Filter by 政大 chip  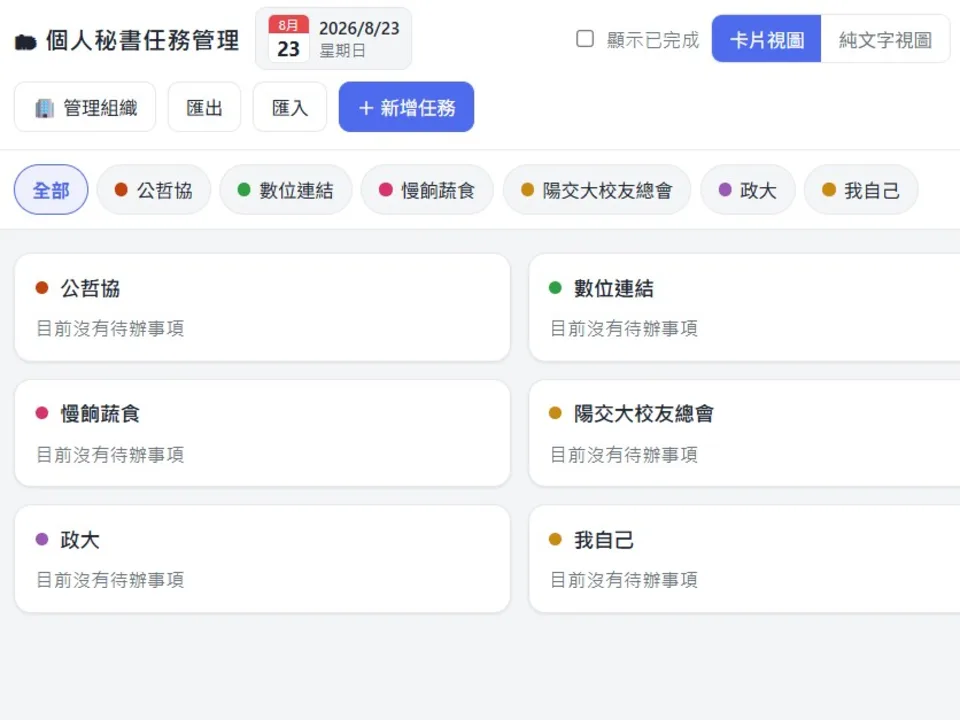pos(748,190)
